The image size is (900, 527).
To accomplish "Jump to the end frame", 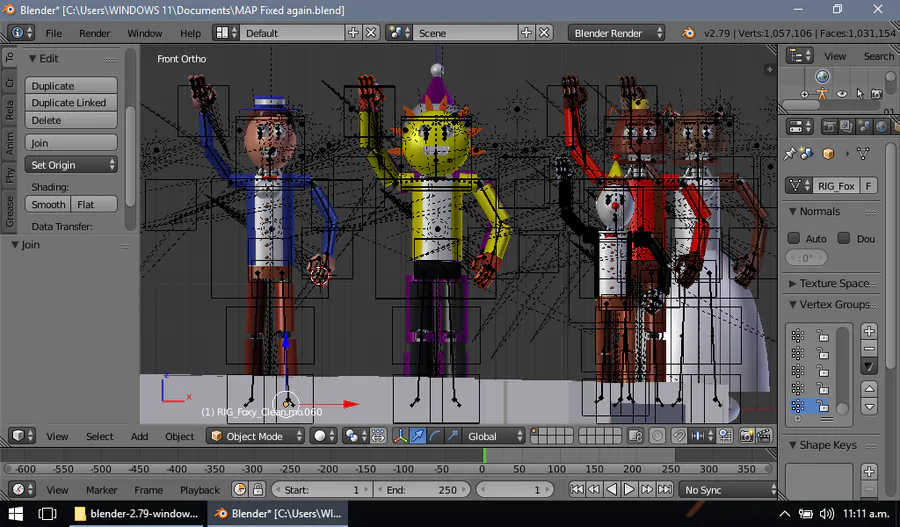I will (x=665, y=490).
